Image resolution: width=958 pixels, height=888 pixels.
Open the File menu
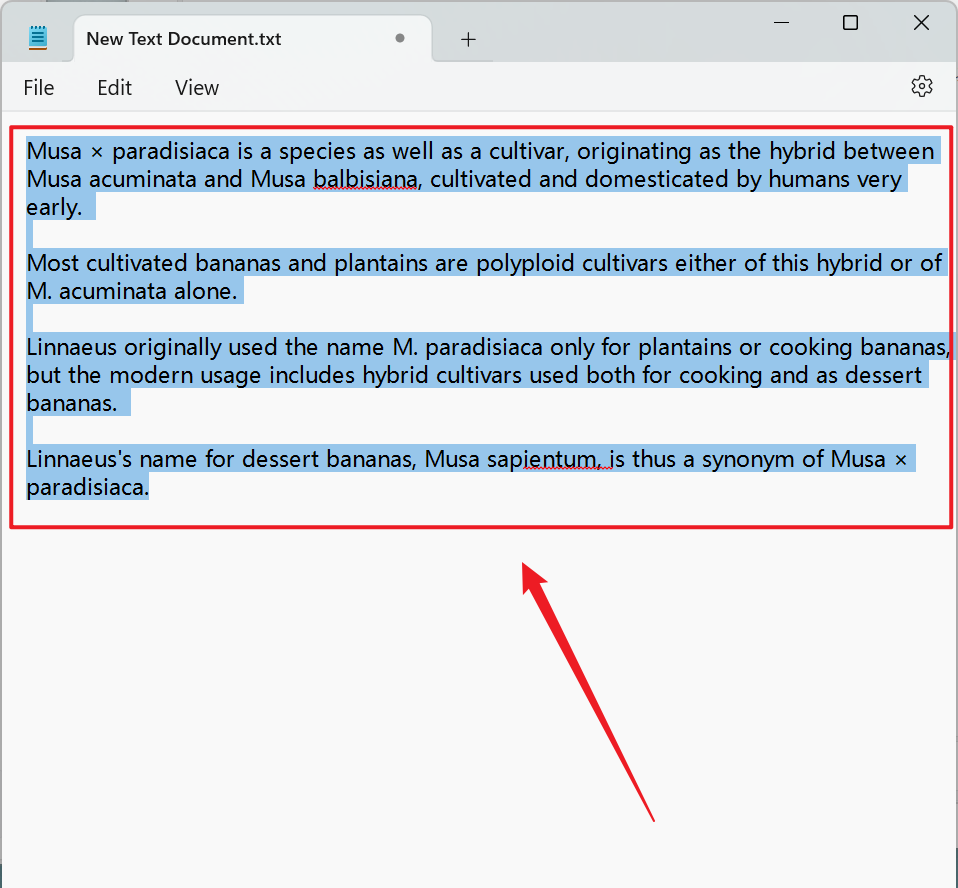pos(38,88)
